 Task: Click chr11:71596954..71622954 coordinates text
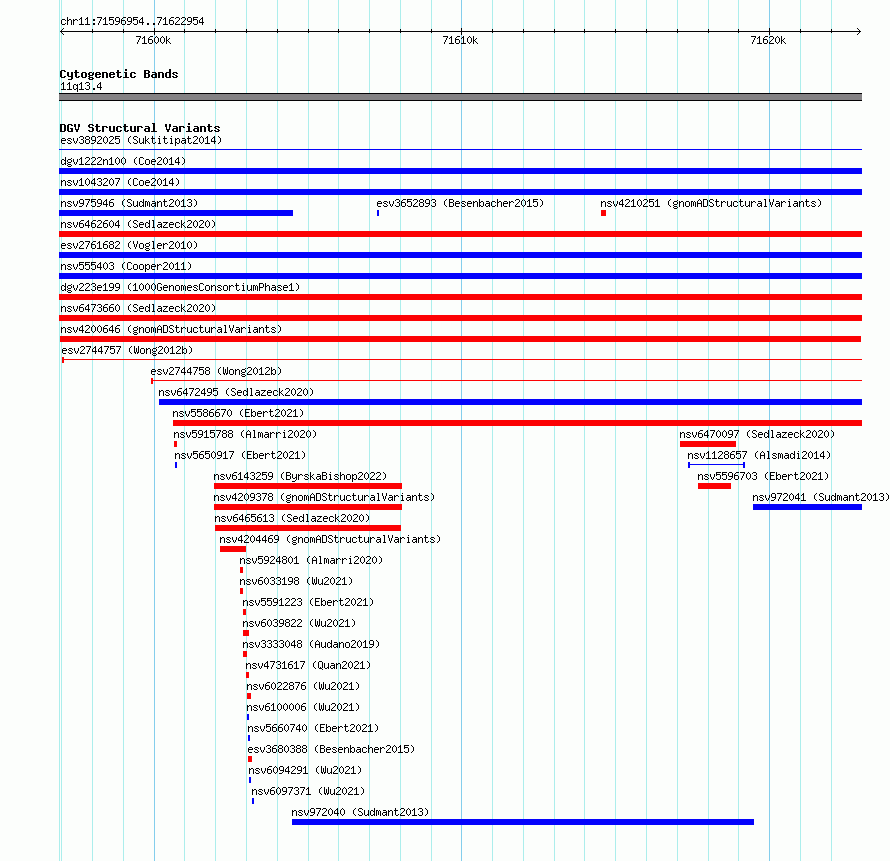pyautogui.click(x=132, y=21)
